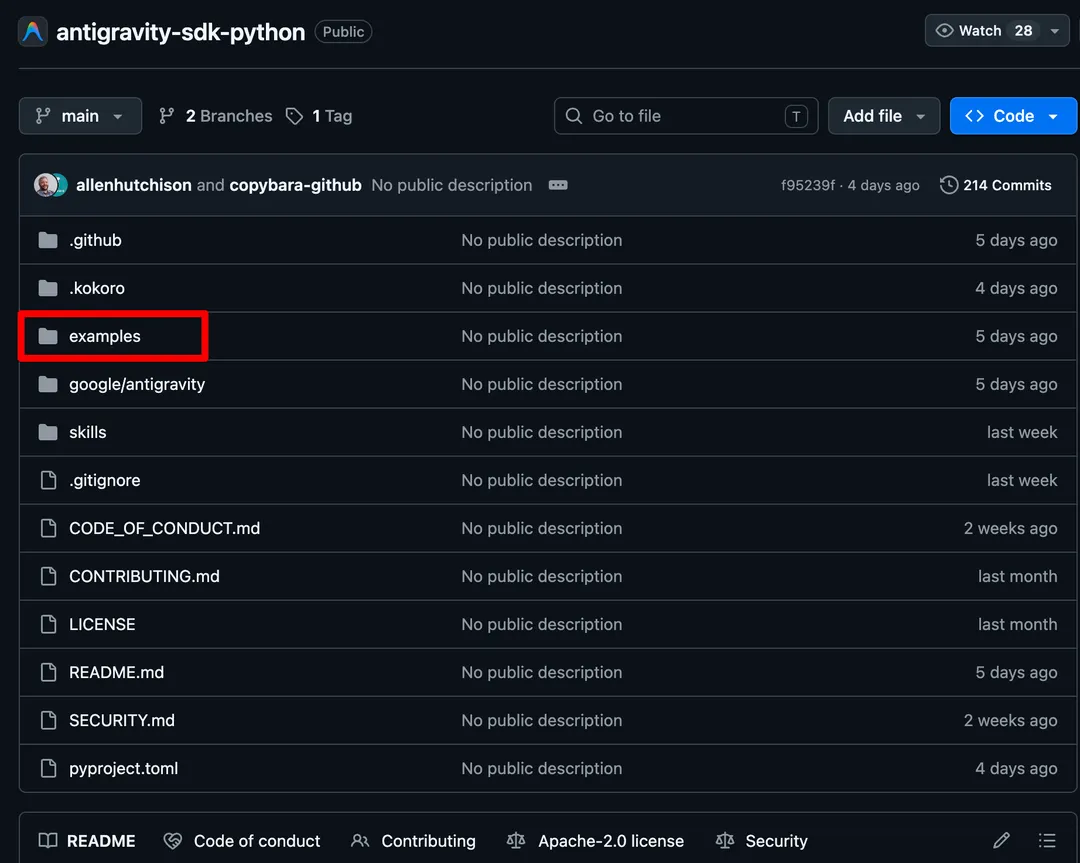1080x863 pixels.
Task: Switch to the README tab
Action: (x=87, y=841)
